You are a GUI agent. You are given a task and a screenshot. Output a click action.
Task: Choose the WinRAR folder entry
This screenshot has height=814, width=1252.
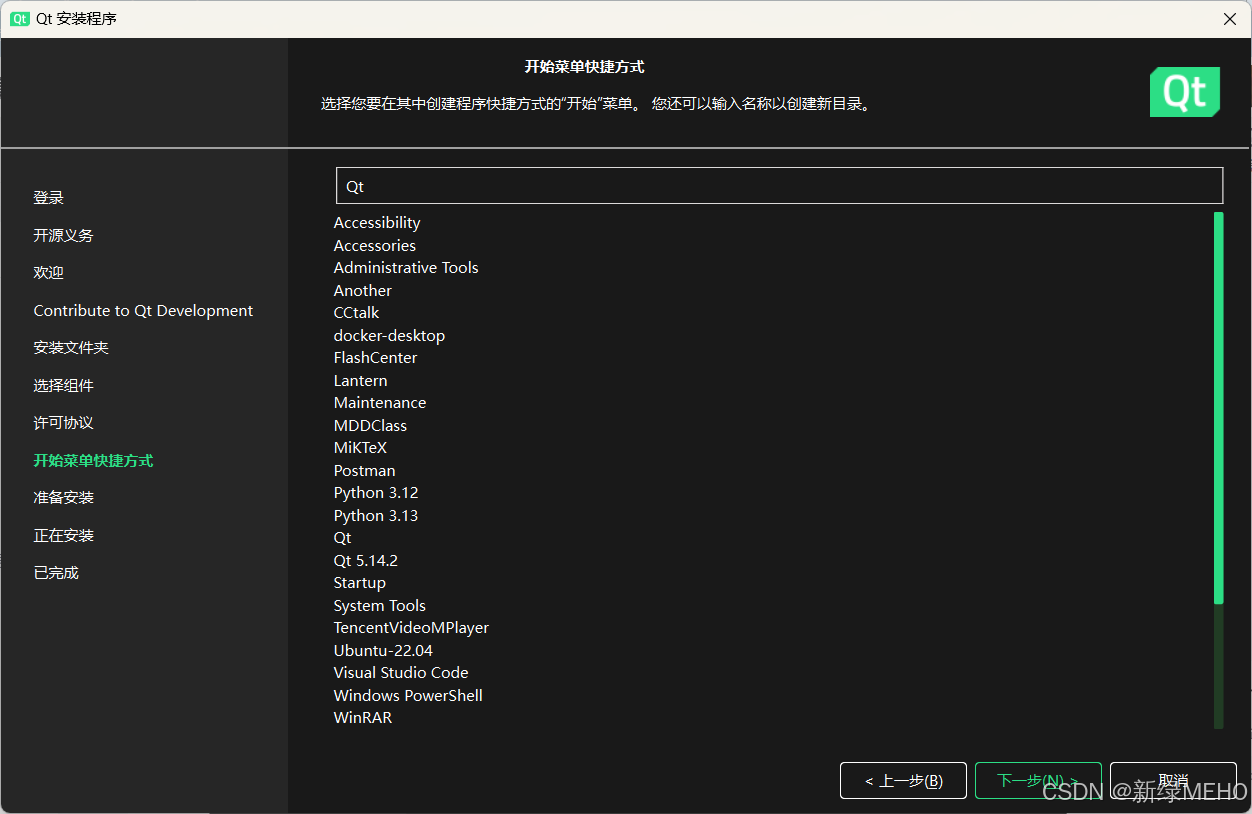pyautogui.click(x=363, y=718)
